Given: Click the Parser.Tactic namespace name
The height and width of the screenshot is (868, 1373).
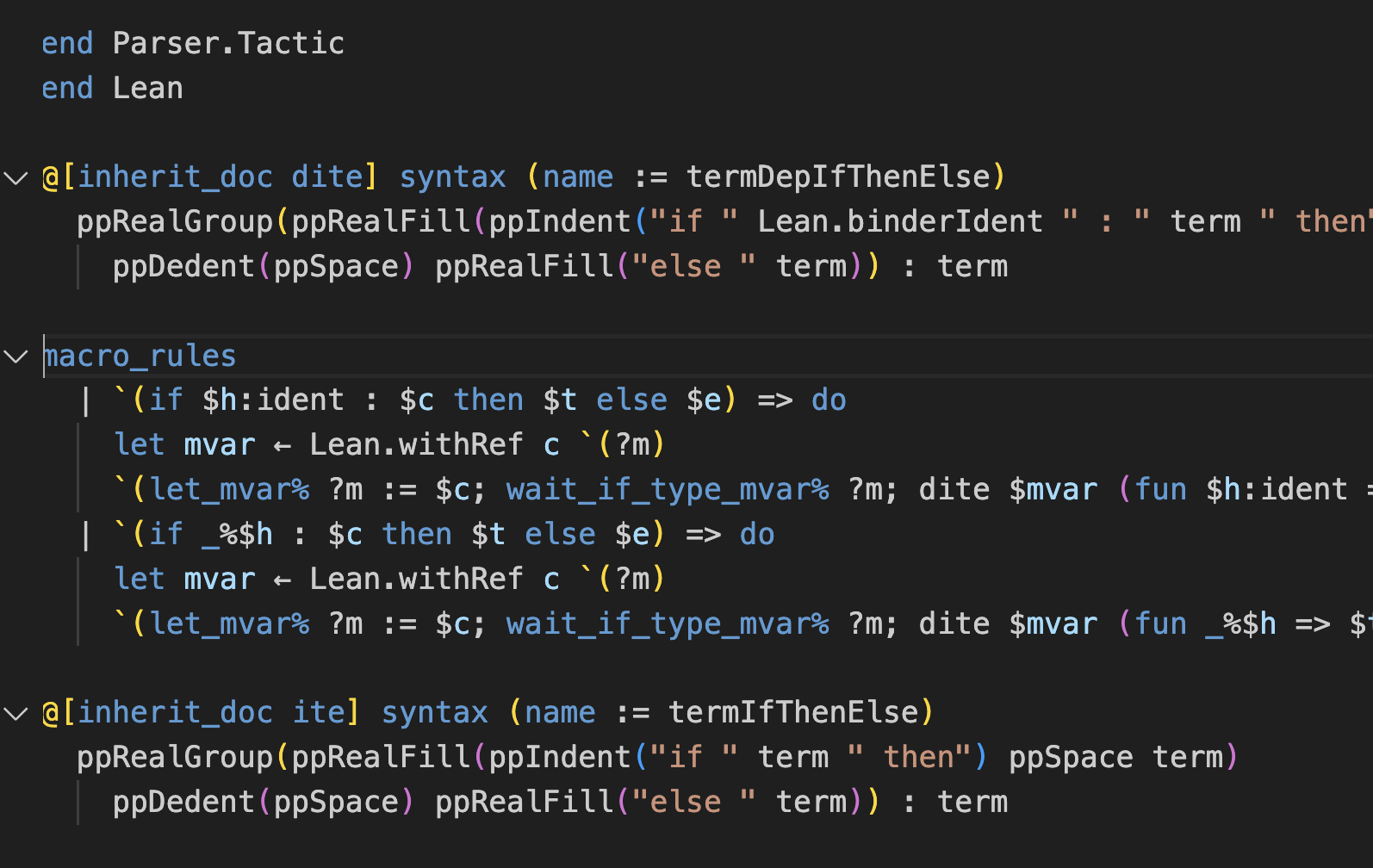Looking at the screenshot, I should click(x=228, y=44).
